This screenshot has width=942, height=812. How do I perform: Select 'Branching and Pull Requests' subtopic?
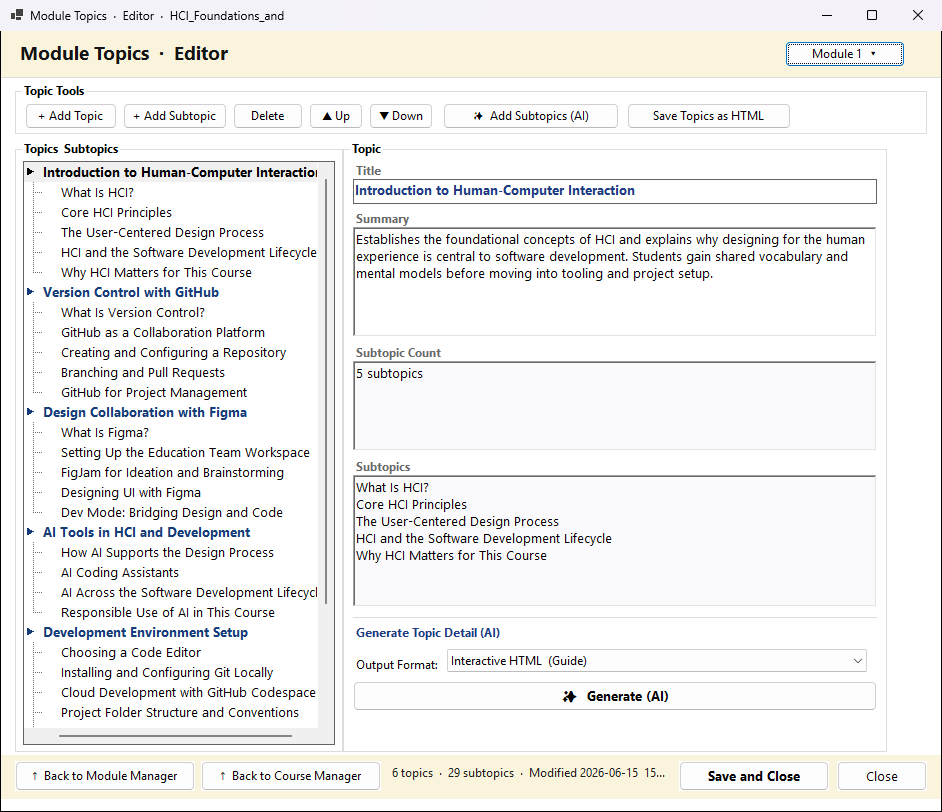[x=143, y=373]
